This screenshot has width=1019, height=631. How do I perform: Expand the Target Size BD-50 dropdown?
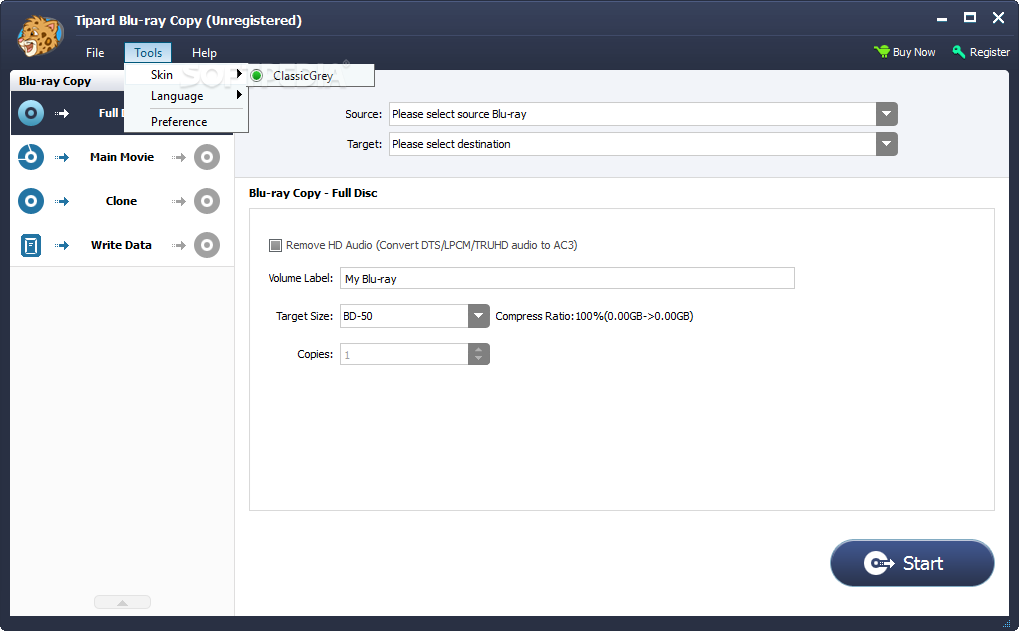pyautogui.click(x=478, y=316)
